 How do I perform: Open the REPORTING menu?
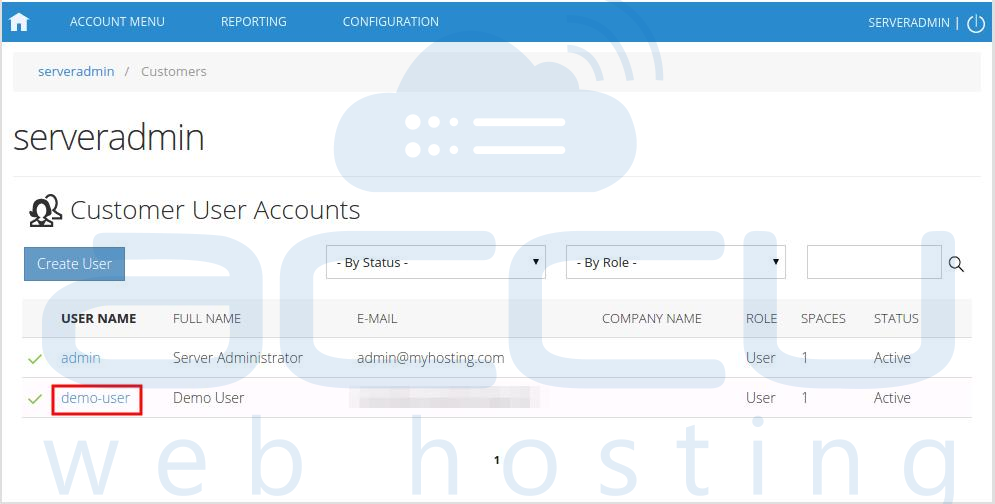254,22
